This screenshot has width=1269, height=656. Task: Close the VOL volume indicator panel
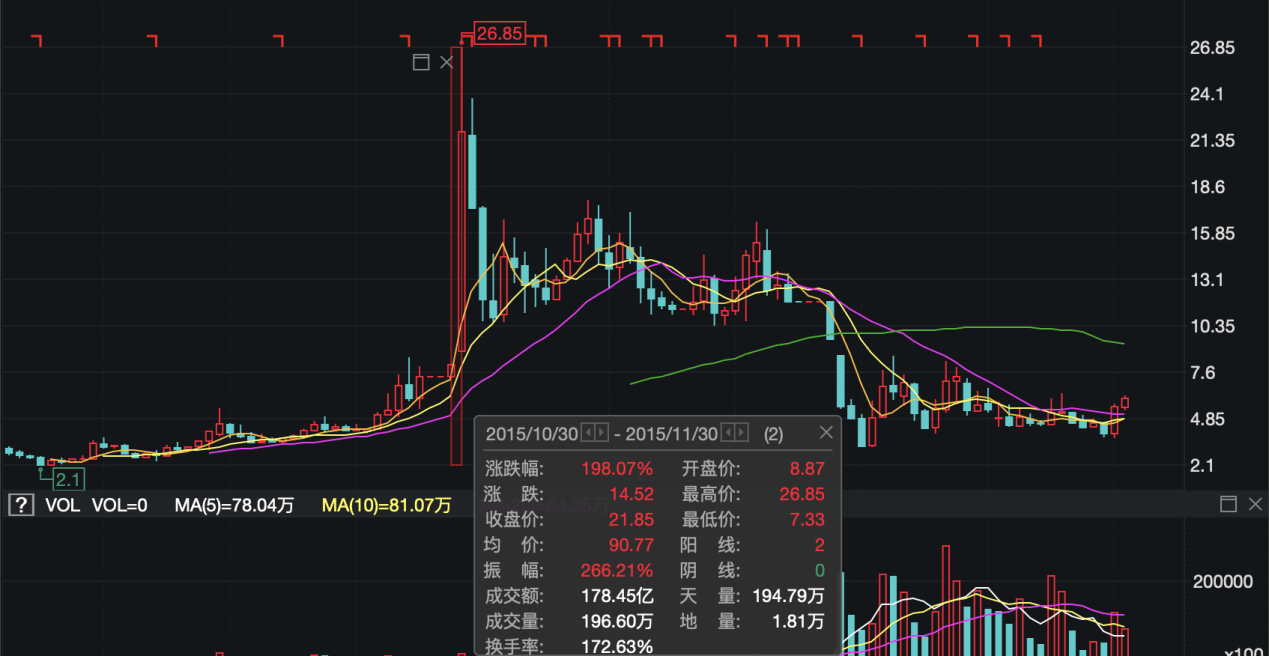(x=1254, y=504)
